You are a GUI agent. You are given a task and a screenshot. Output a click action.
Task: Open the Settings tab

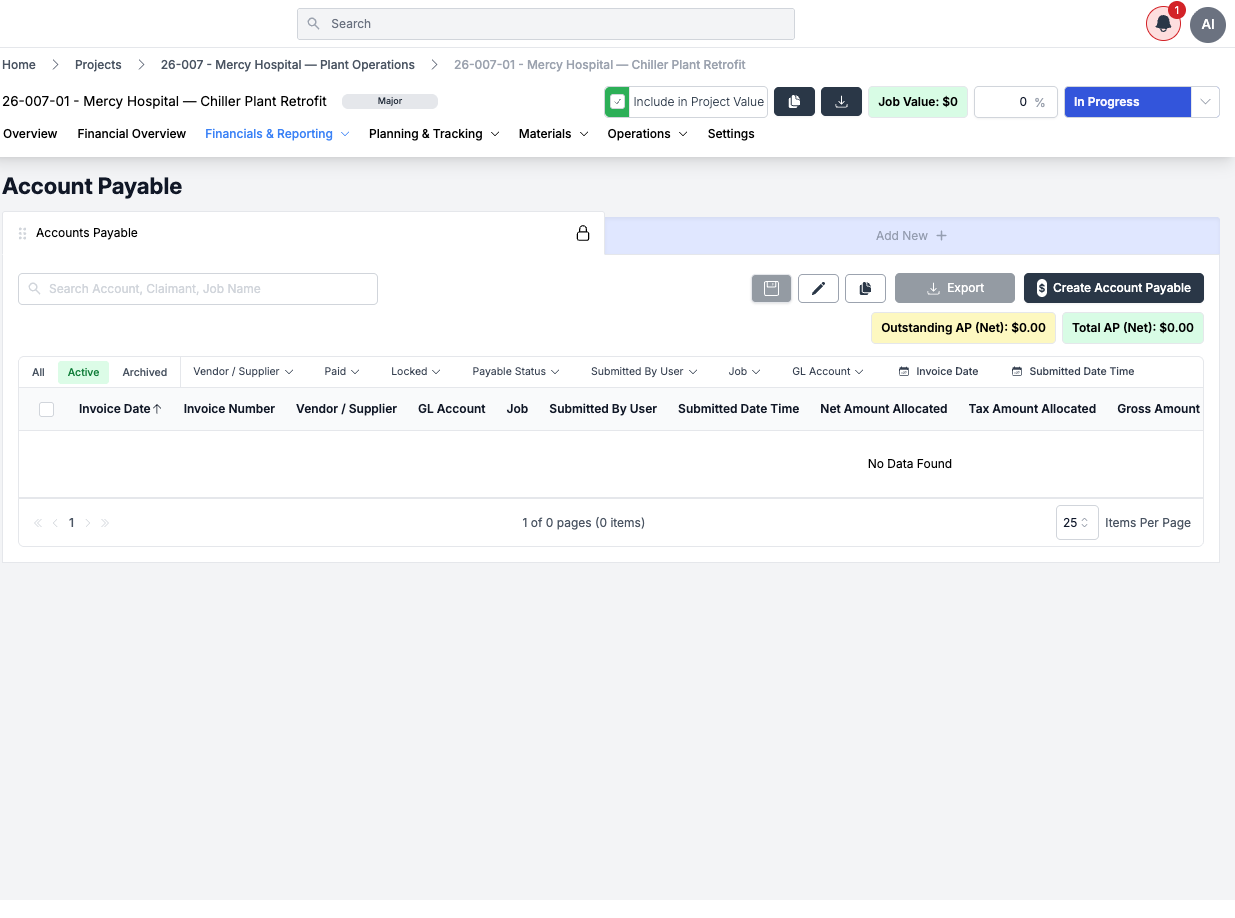pos(731,134)
